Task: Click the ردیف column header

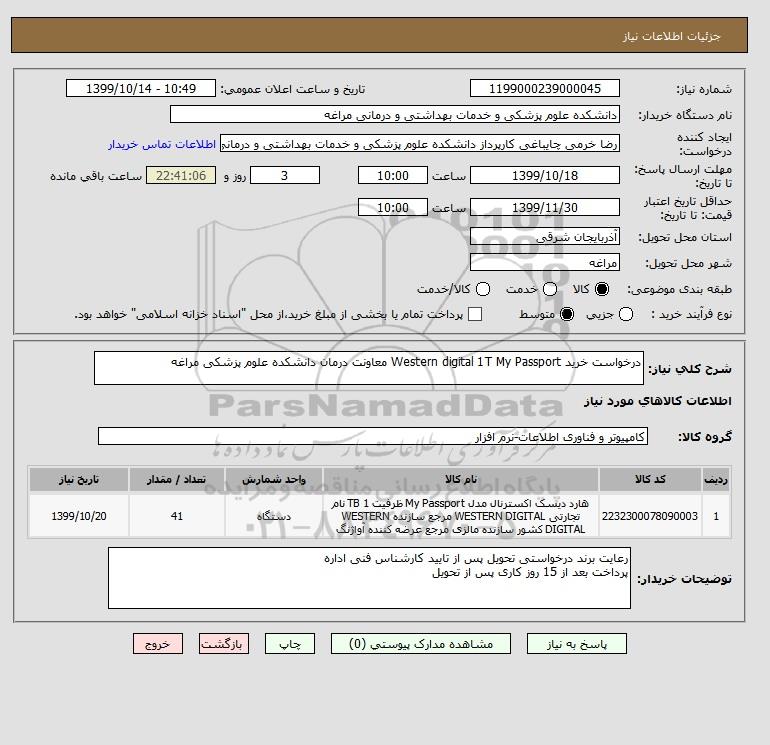Action: pos(716,479)
